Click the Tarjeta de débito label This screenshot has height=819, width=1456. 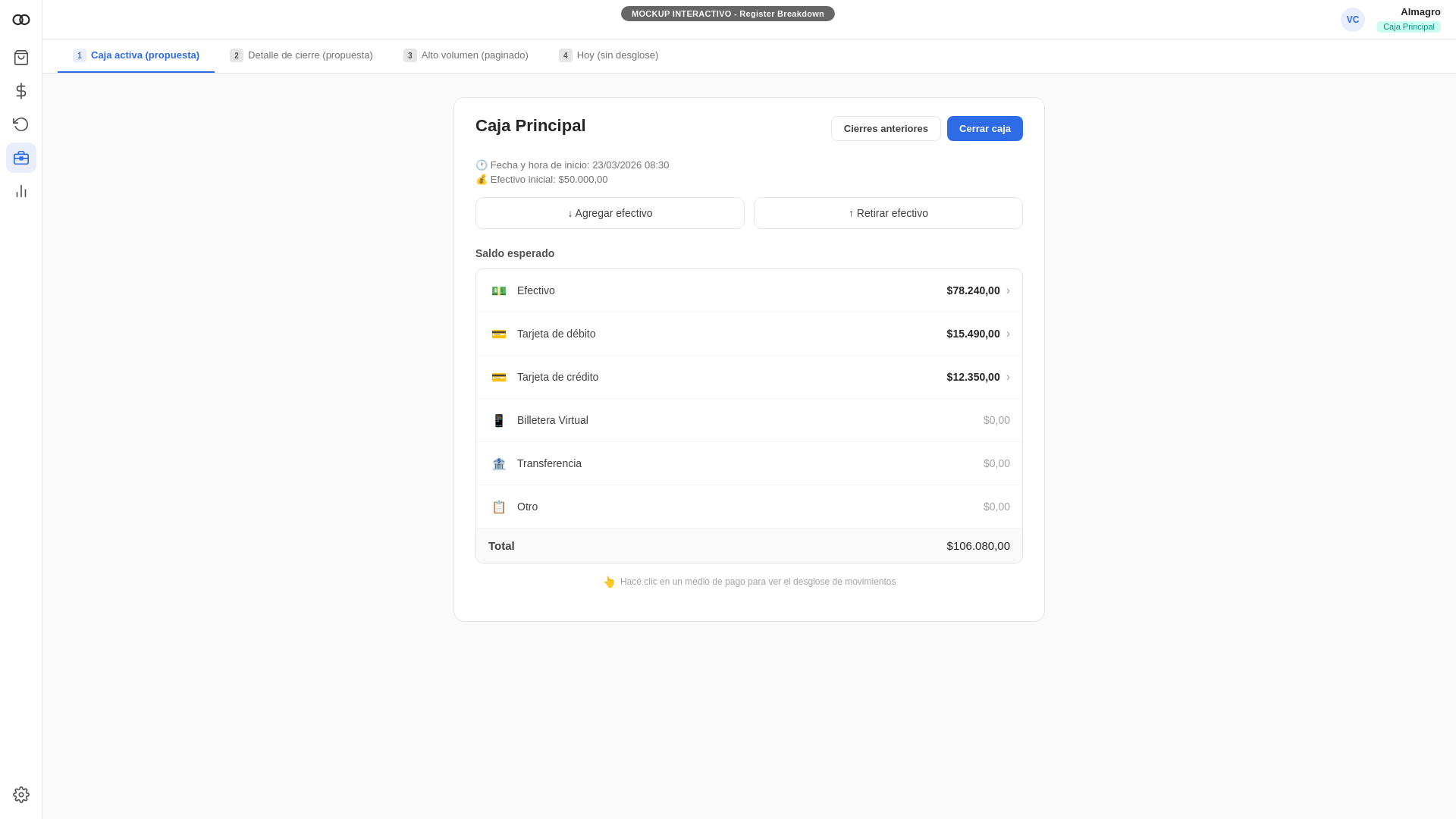pos(557,334)
